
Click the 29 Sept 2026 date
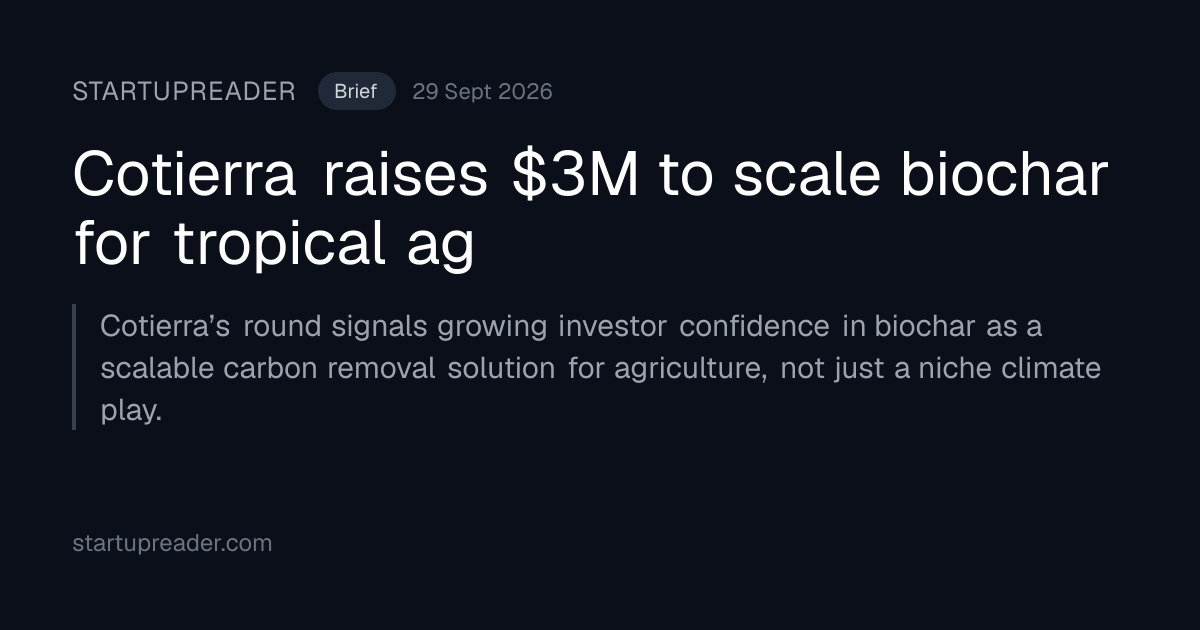[x=482, y=92]
